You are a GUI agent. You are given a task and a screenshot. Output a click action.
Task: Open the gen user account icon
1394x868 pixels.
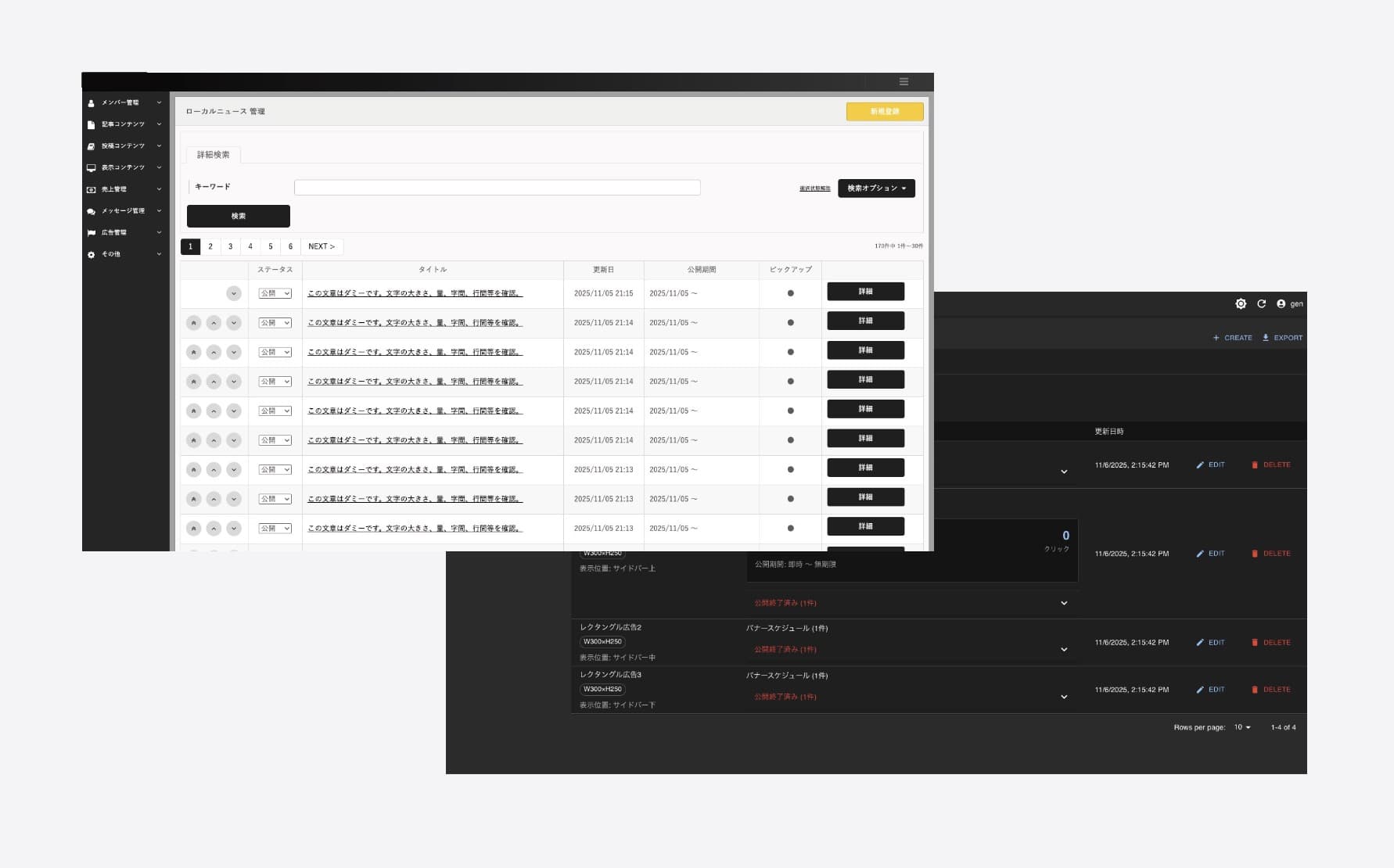(x=1281, y=304)
